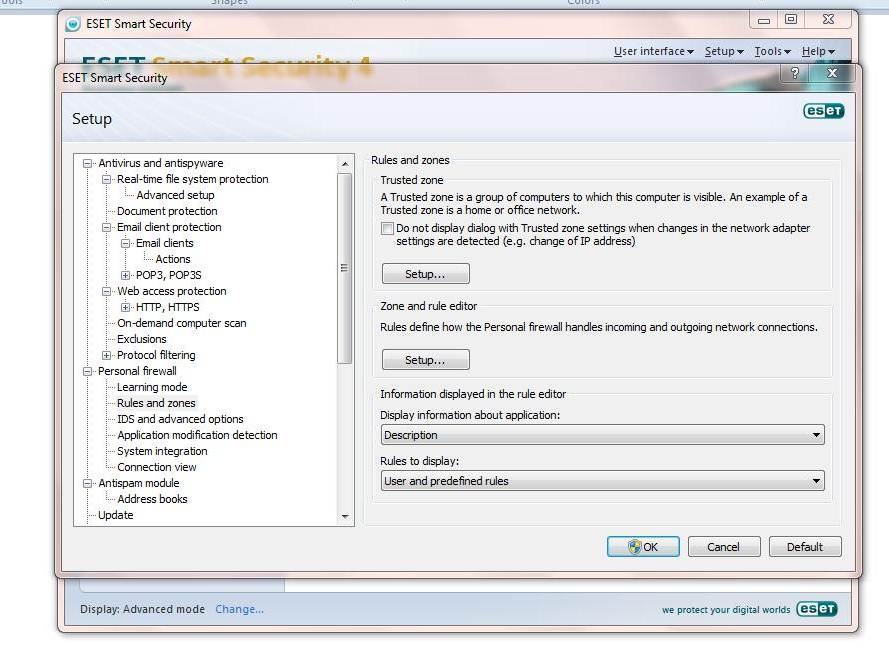889x647 pixels.
Task: Click Setup button under Zone and rule editor
Action: point(425,360)
